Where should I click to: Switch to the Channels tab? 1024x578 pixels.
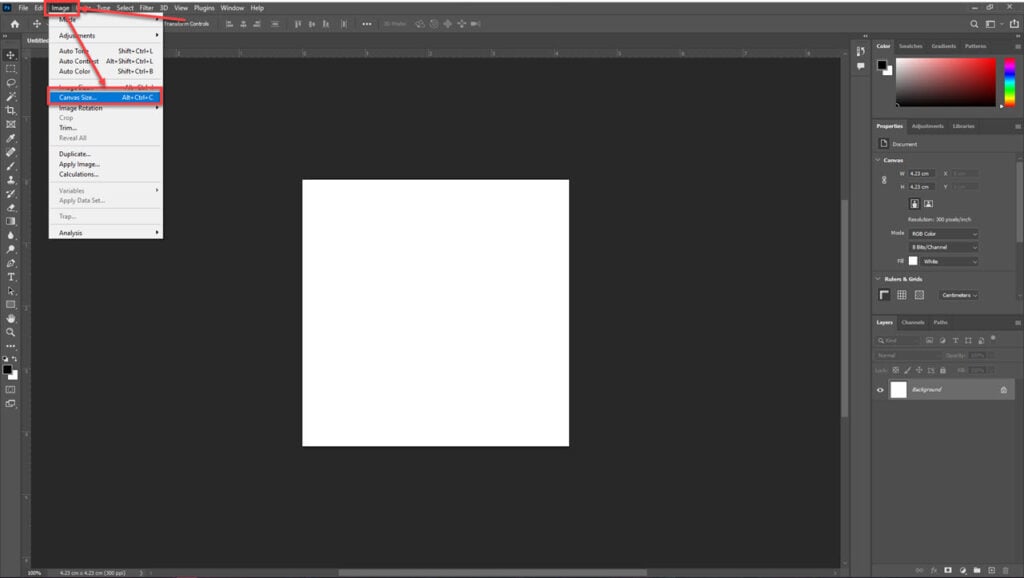coord(913,322)
